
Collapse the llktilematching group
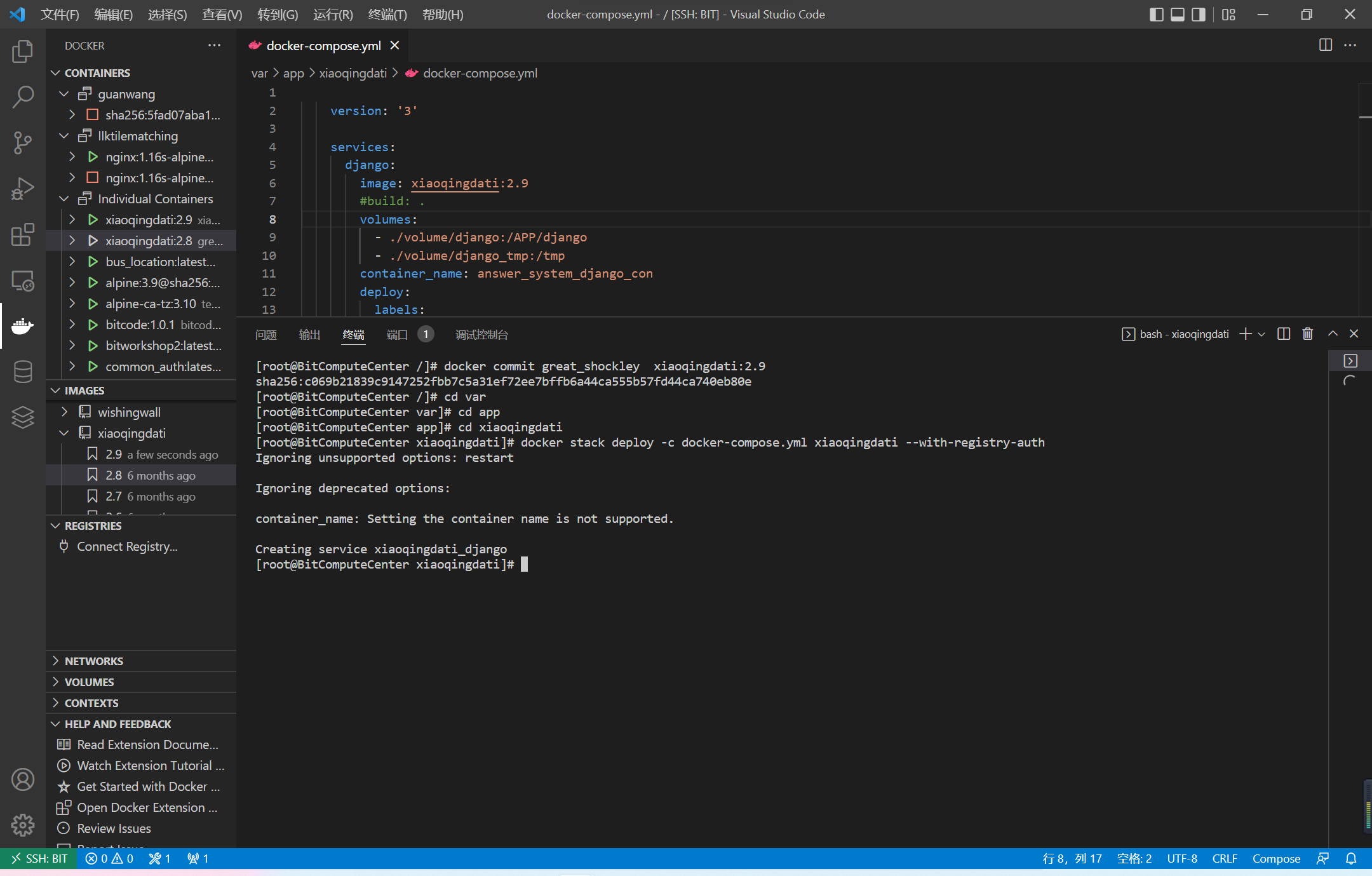coord(64,136)
